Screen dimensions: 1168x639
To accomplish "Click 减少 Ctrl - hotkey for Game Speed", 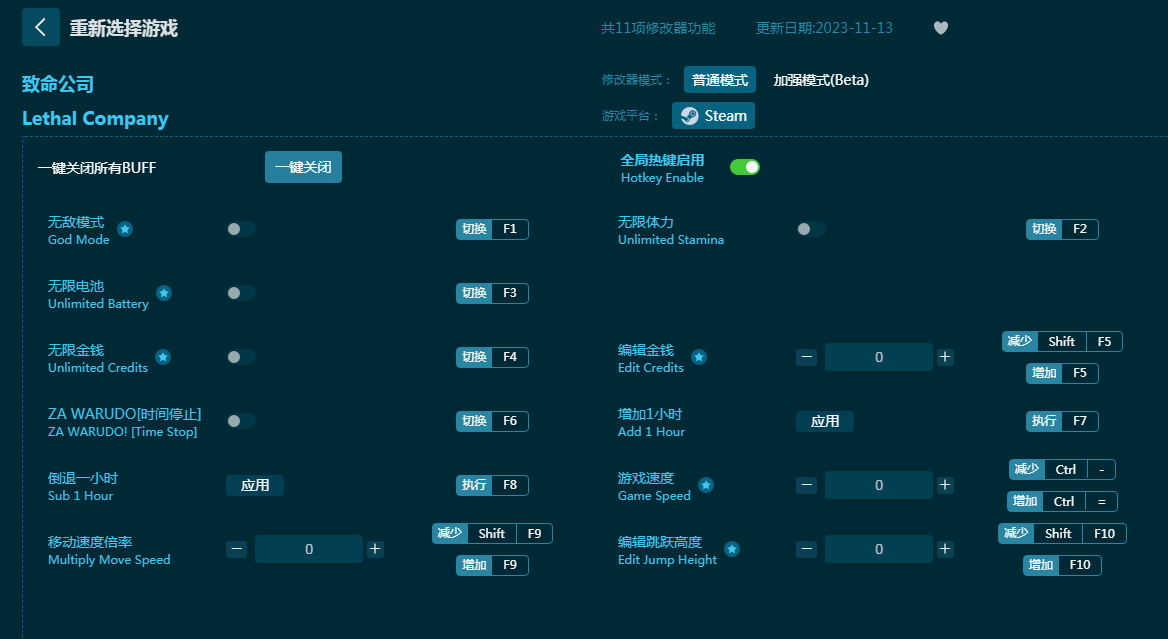I will coord(1062,469).
